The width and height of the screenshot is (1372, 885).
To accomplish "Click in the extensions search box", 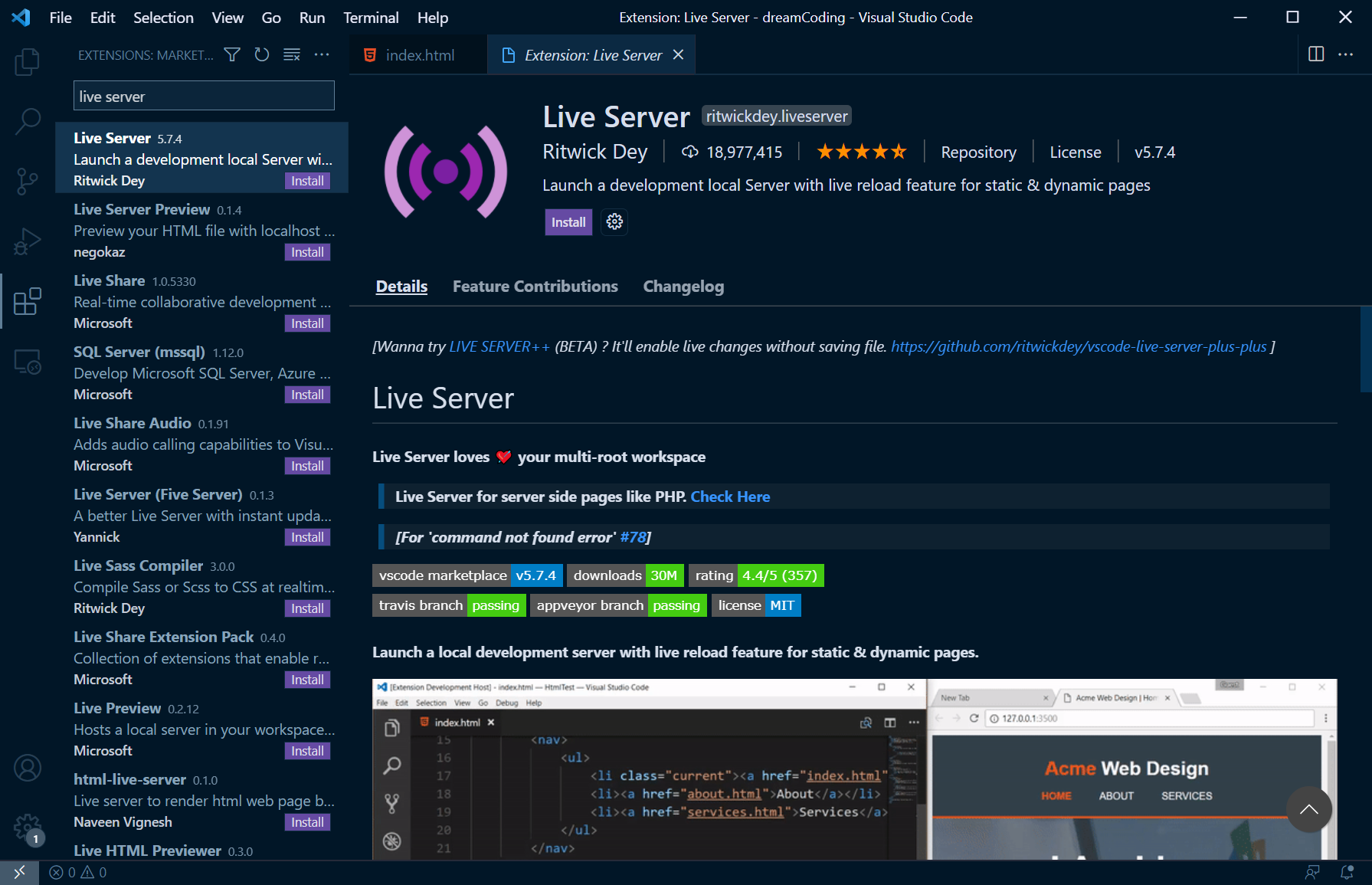I will tap(204, 96).
